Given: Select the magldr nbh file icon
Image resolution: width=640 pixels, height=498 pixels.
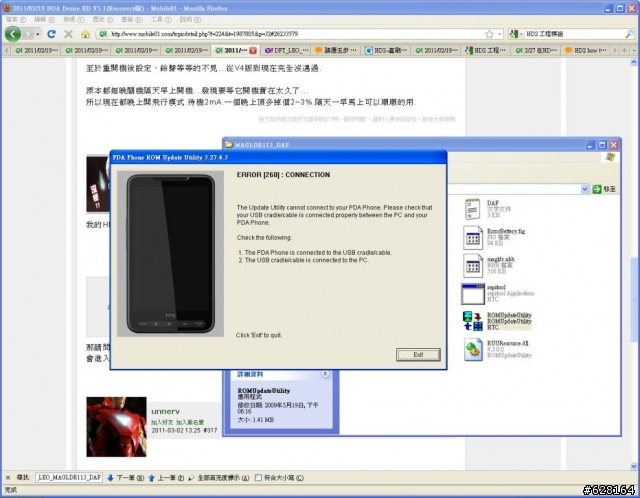Looking at the screenshot, I should [x=473, y=266].
